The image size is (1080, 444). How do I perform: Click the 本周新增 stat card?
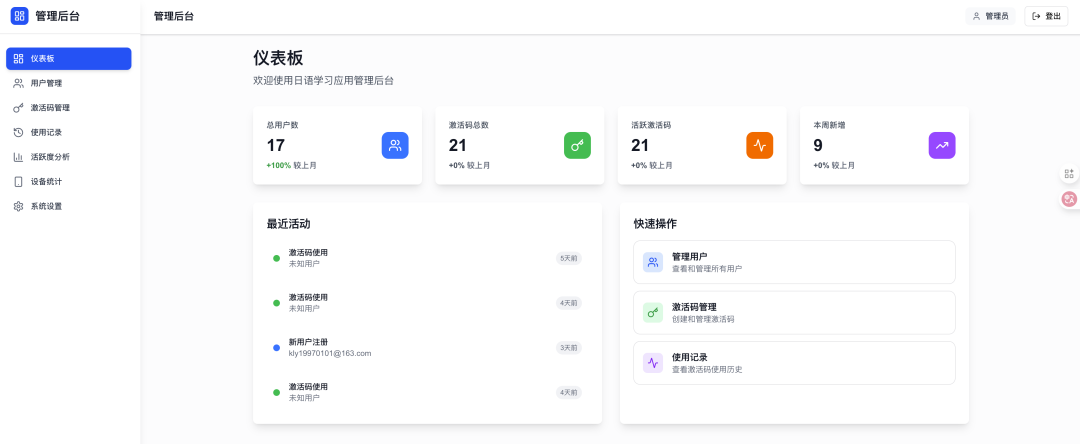884,145
